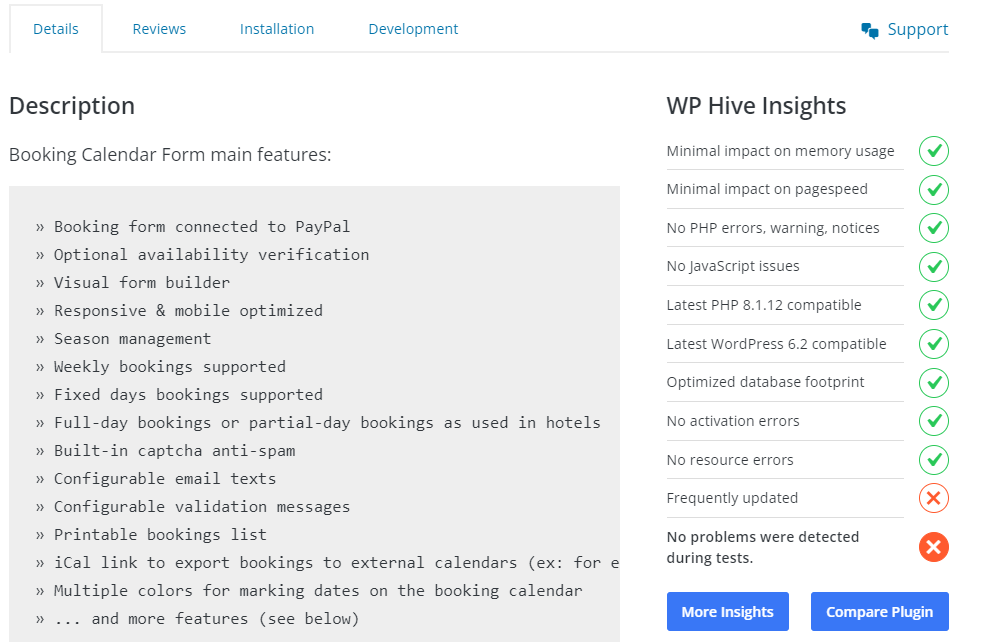
Task: Click 'Configurable email texts' line
Action: click(156, 479)
